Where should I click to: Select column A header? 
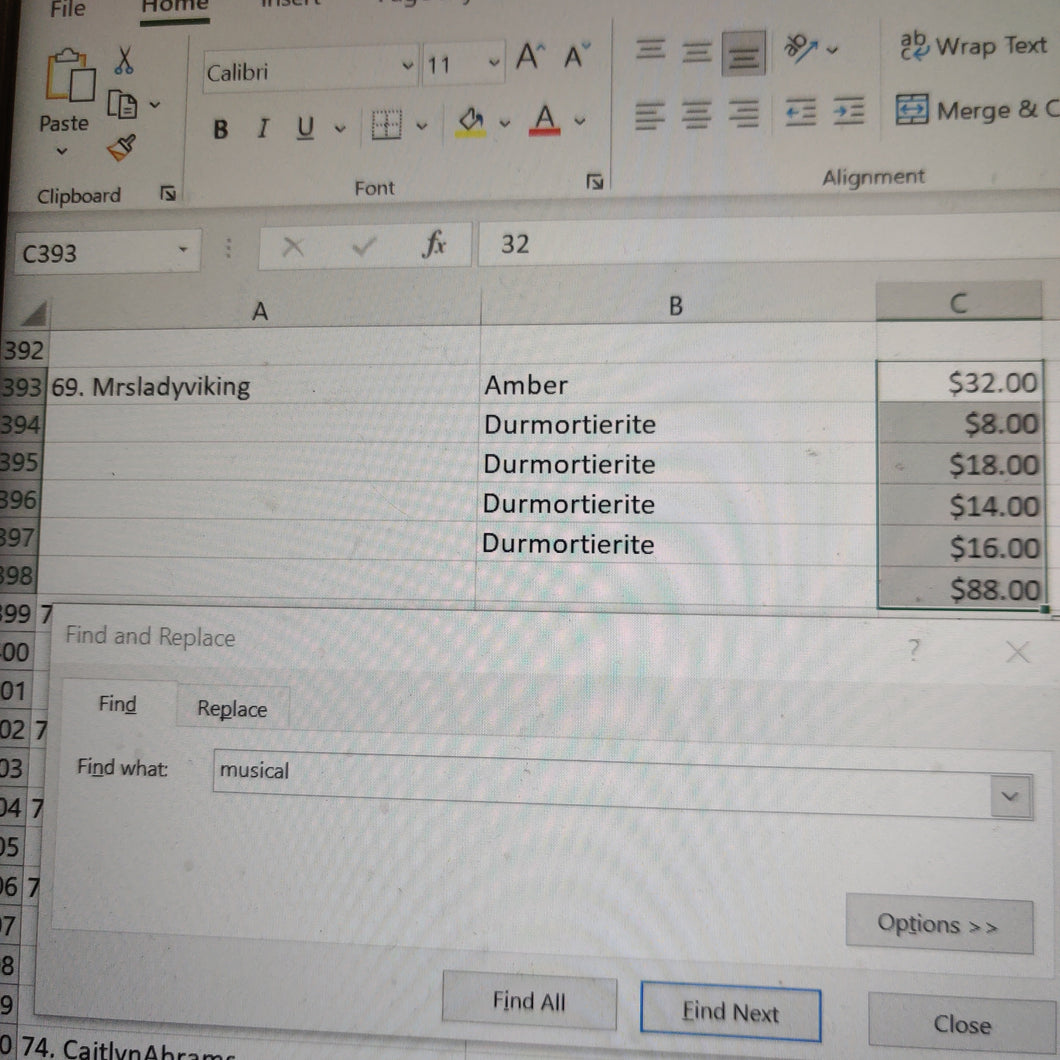(x=264, y=310)
